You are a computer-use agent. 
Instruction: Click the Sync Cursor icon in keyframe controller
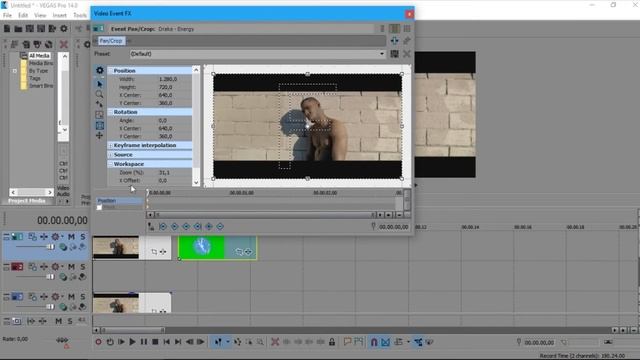tap(151, 226)
